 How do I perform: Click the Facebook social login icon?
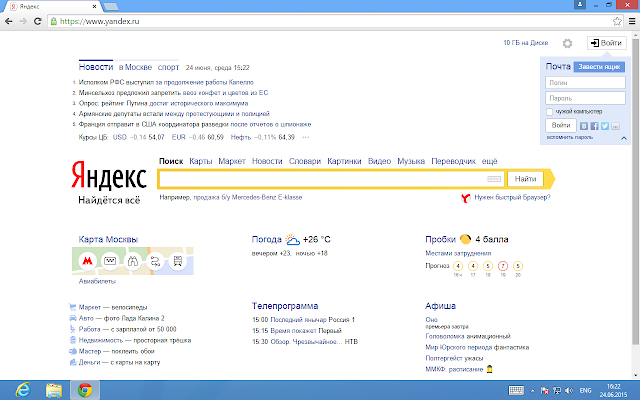pos(595,126)
